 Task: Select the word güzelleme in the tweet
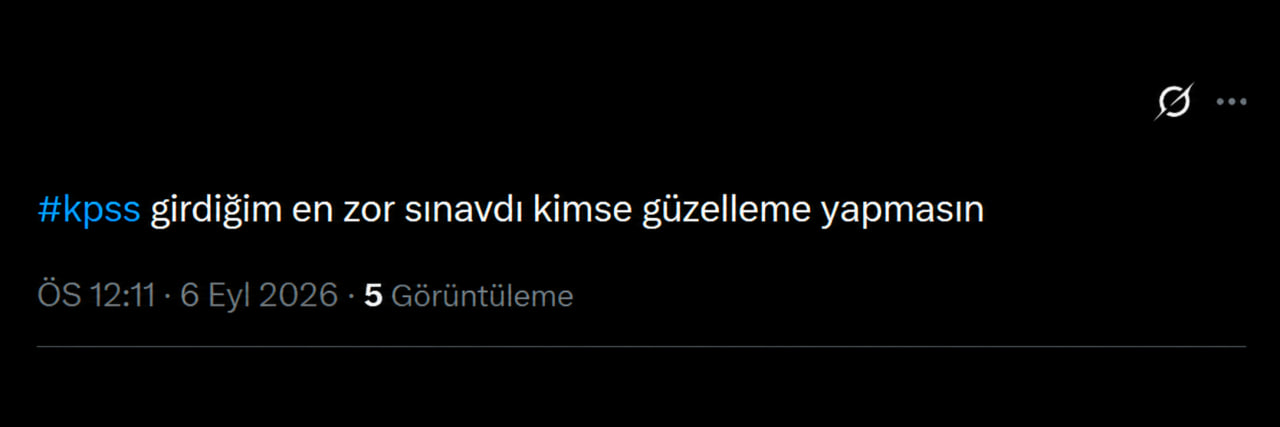tap(726, 211)
